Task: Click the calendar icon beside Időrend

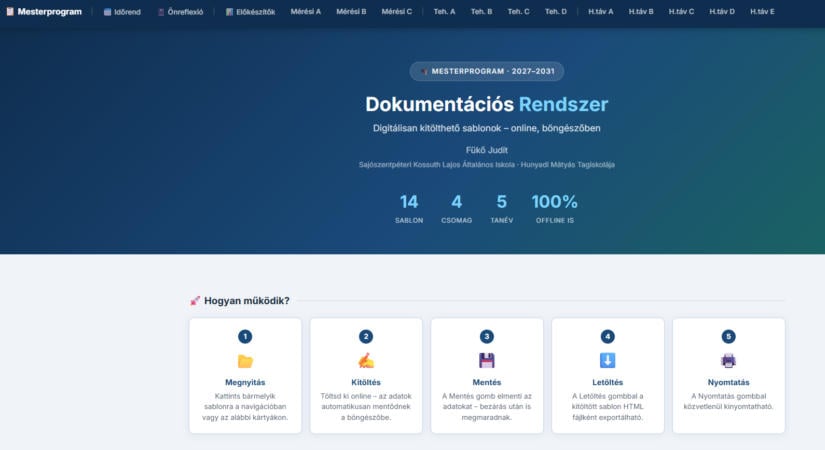Action: coord(107,12)
